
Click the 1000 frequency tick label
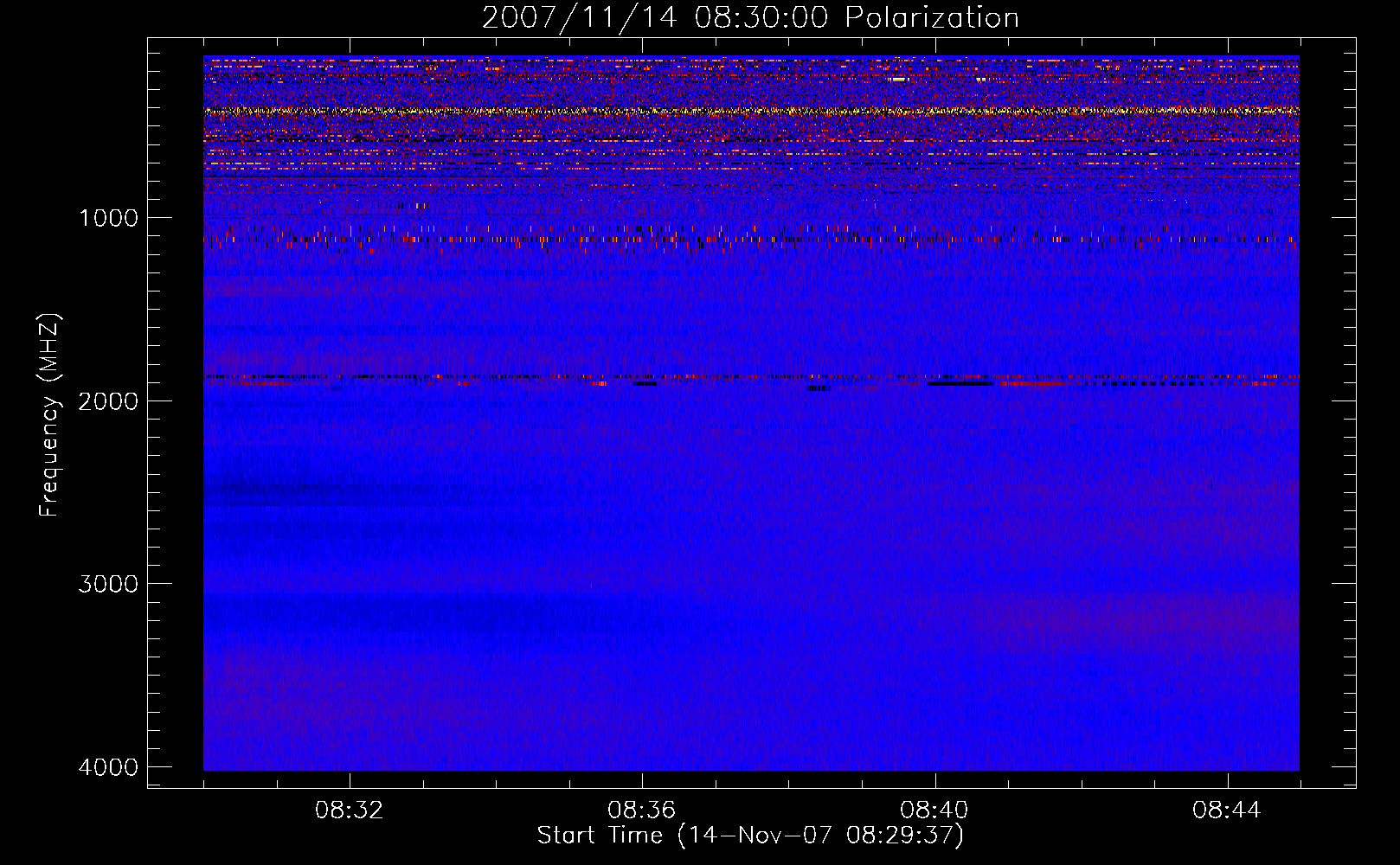click(108, 217)
